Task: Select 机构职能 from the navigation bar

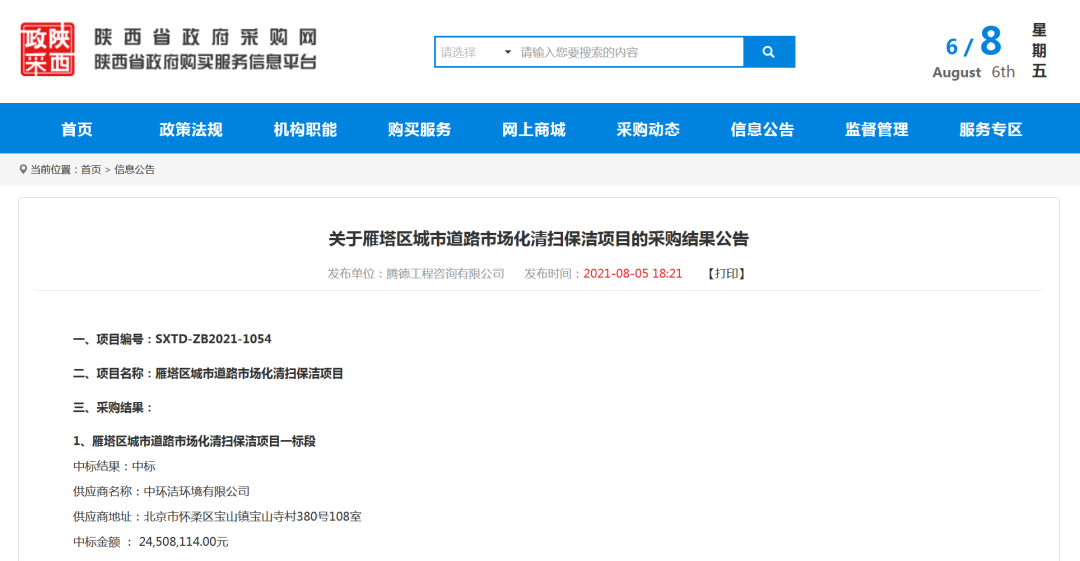Action: click(x=305, y=129)
